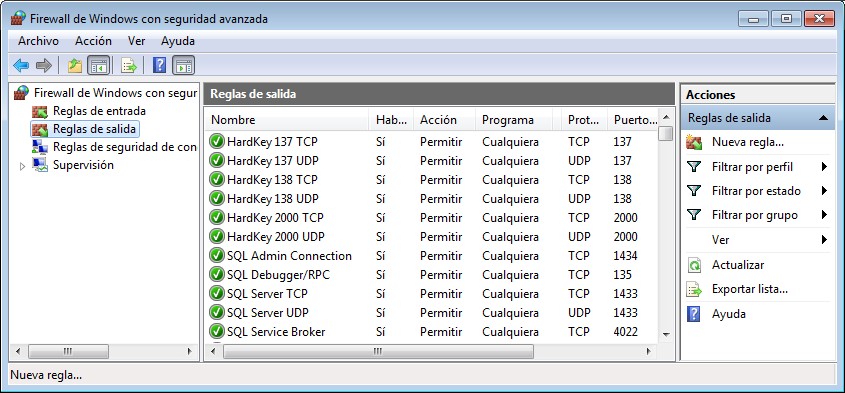The height and width of the screenshot is (393, 845).
Task: Click the Actualizar action
Action: click(738, 265)
